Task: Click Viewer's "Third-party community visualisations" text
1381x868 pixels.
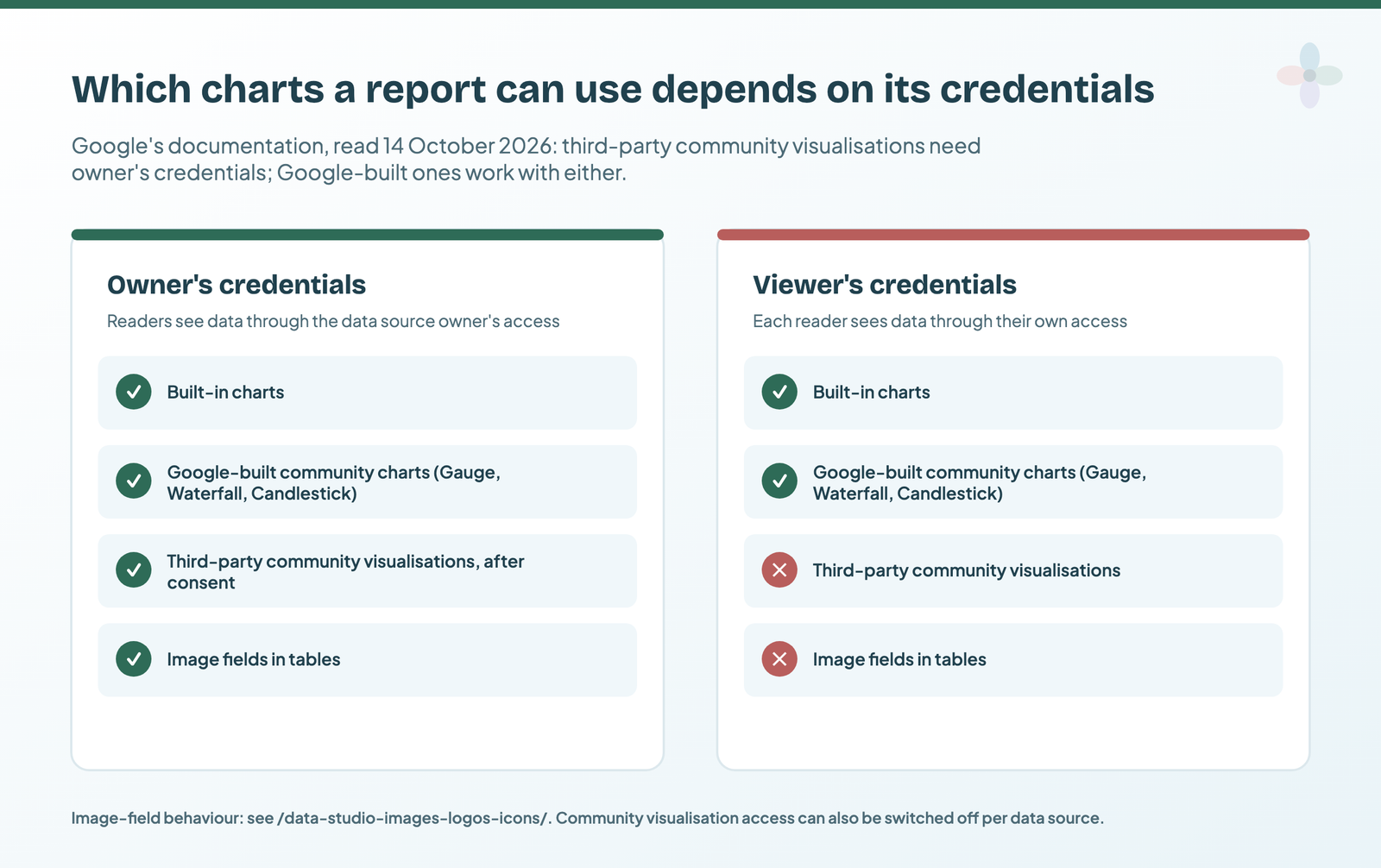Action: coord(967,570)
